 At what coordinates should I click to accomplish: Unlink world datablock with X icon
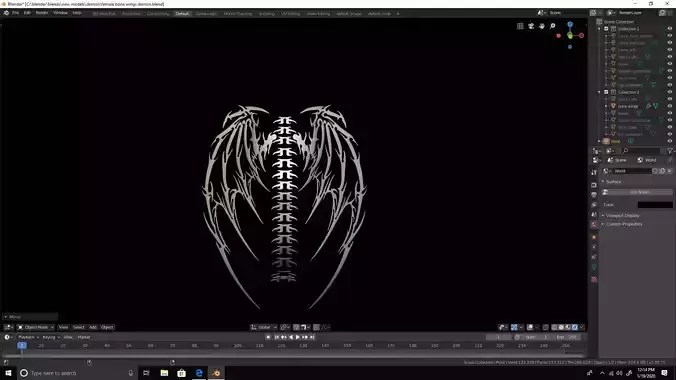(x=670, y=171)
